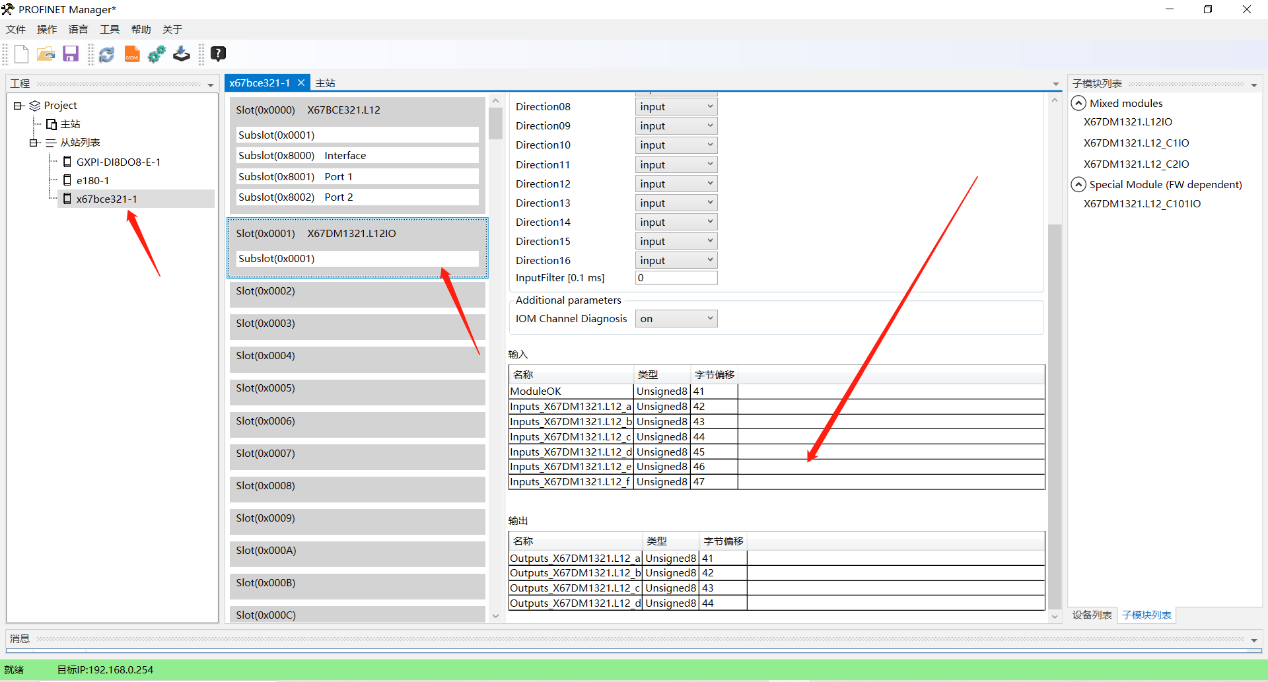Image resolution: width=1268 pixels, height=682 pixels.
Task: Select Subslot(0x8002) Port 2 row
Action: [x=357, y=197]
